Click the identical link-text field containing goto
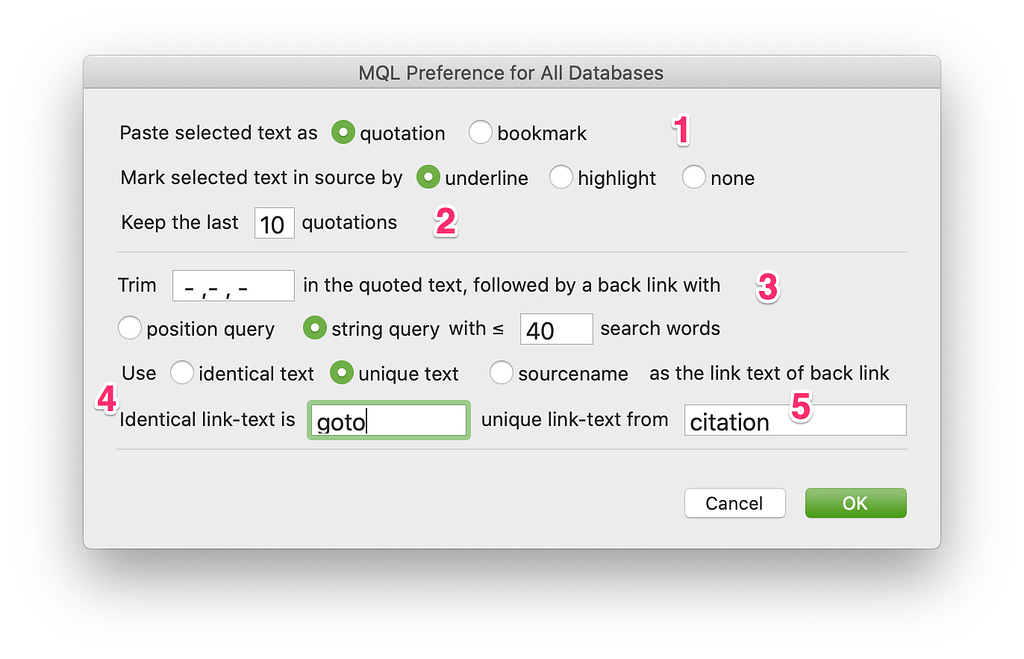Viewport: 1024px width, 659px height. click(388, 420)
